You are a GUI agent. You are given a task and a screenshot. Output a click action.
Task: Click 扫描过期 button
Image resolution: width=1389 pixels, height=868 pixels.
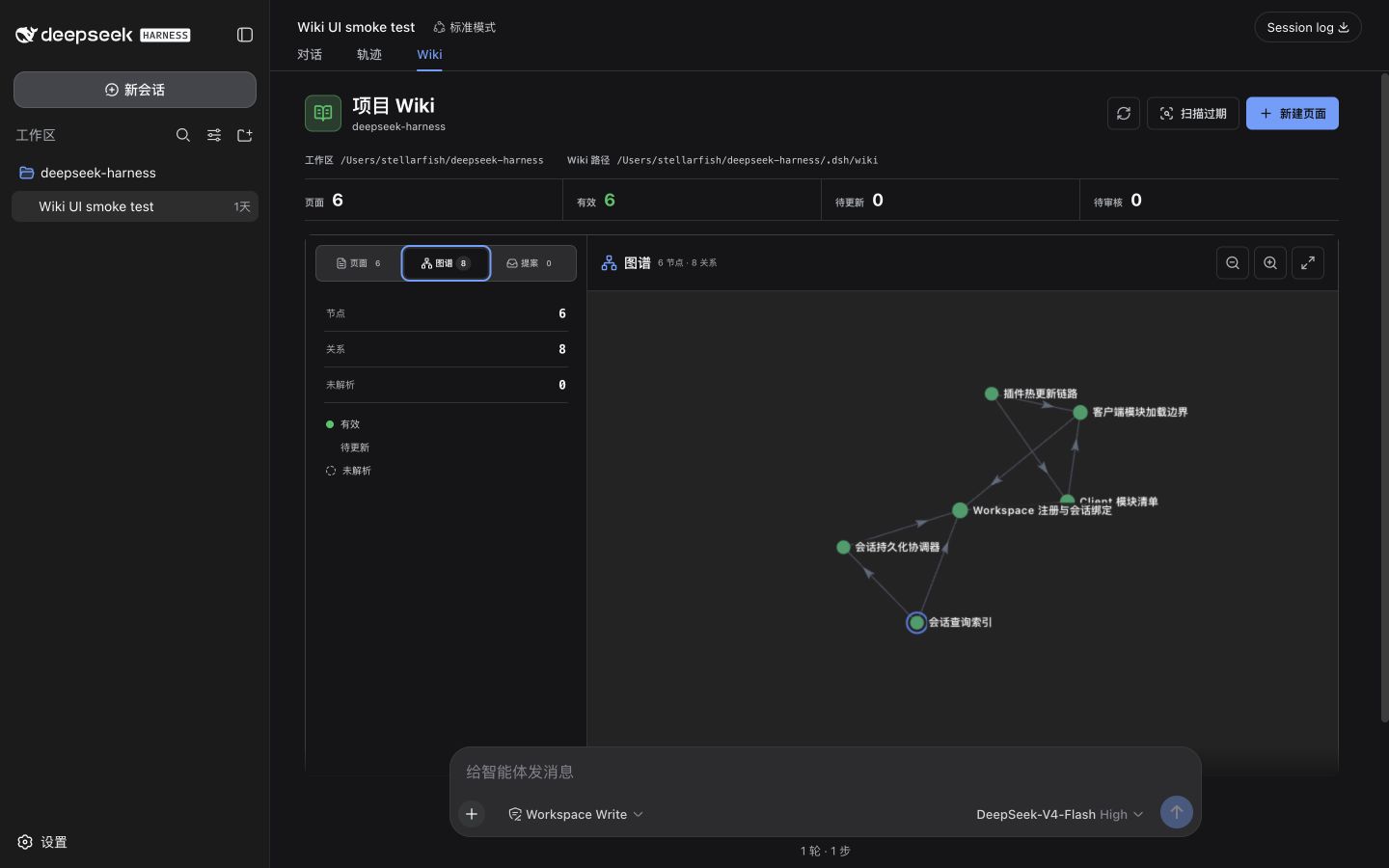(x=1193, y=114)
